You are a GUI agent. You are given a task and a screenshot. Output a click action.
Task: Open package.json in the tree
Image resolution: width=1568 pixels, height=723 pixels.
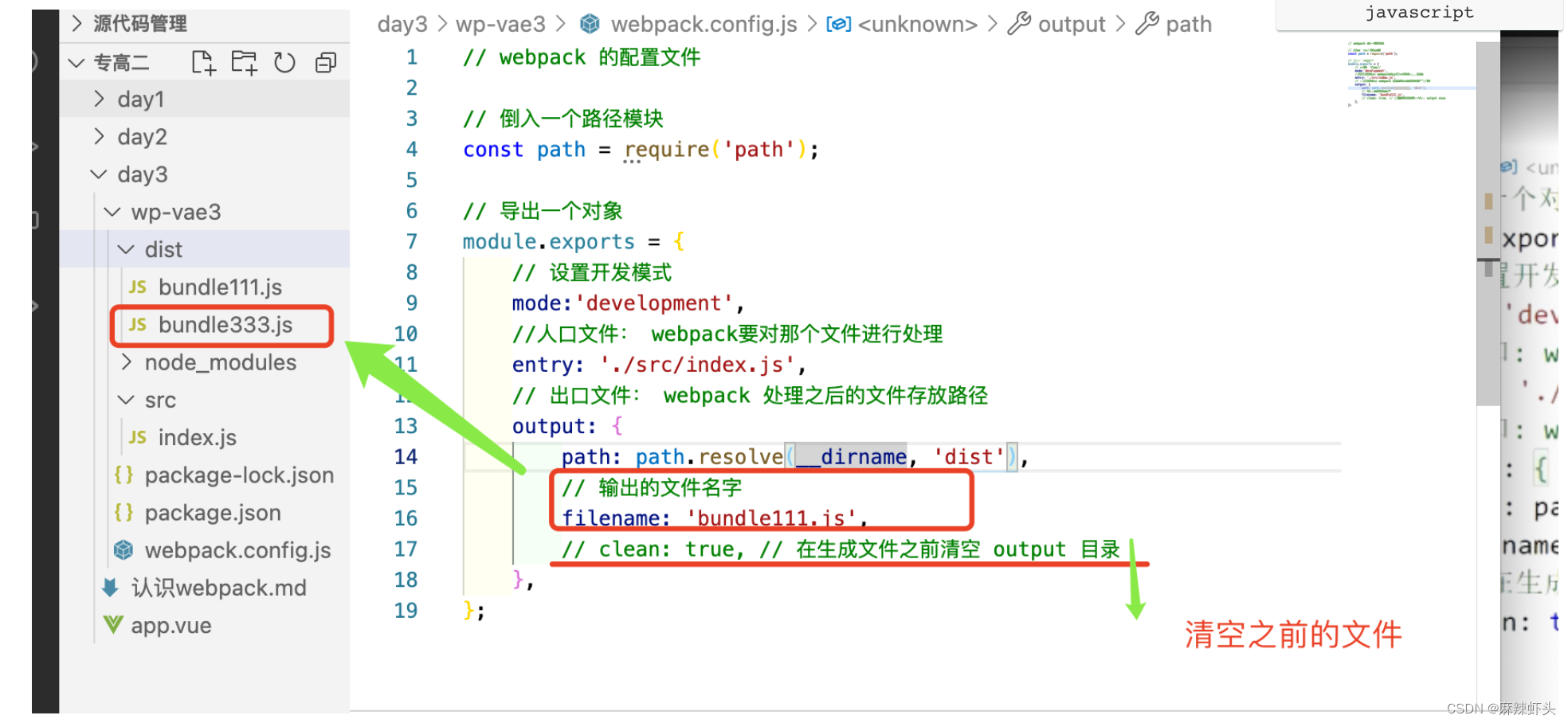tap(213, 513)
